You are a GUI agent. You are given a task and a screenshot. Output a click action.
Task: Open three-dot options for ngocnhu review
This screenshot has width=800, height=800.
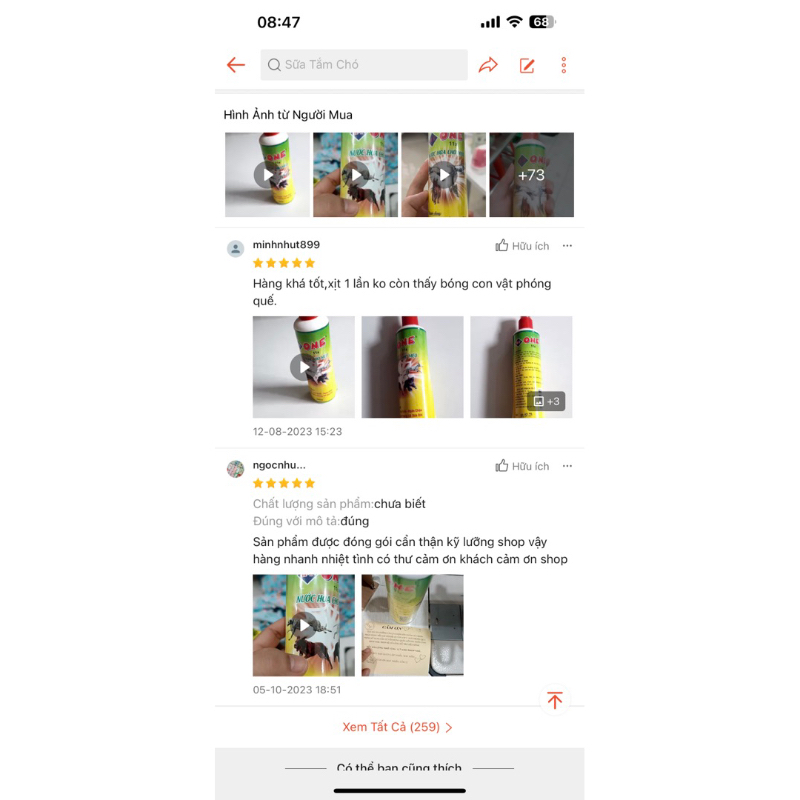point(567,466)
